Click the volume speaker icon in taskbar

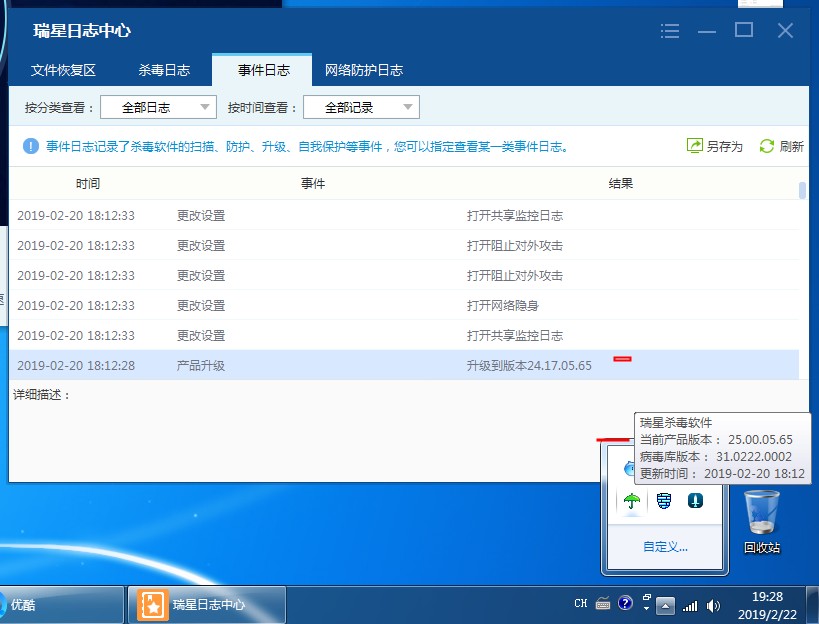coord(713,605)
